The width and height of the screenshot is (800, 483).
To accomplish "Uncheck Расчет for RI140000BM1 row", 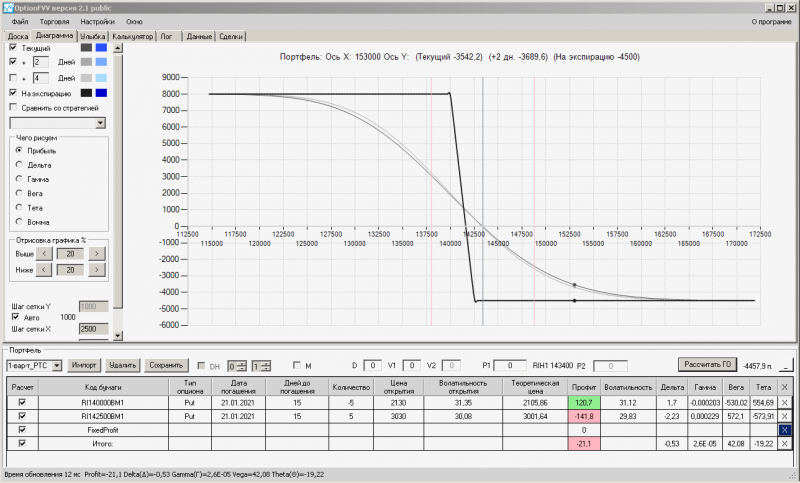I will pyautogui.click(x=22, y=402).
